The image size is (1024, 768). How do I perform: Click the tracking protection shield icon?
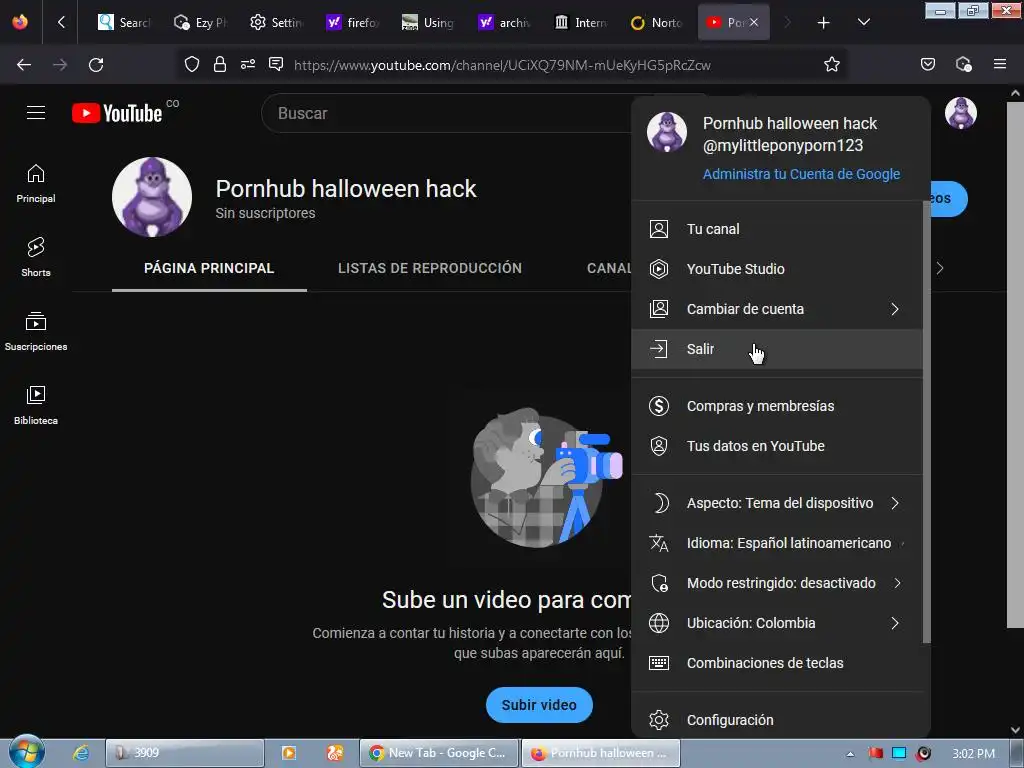pyautogui.click(x=191, y=64)
